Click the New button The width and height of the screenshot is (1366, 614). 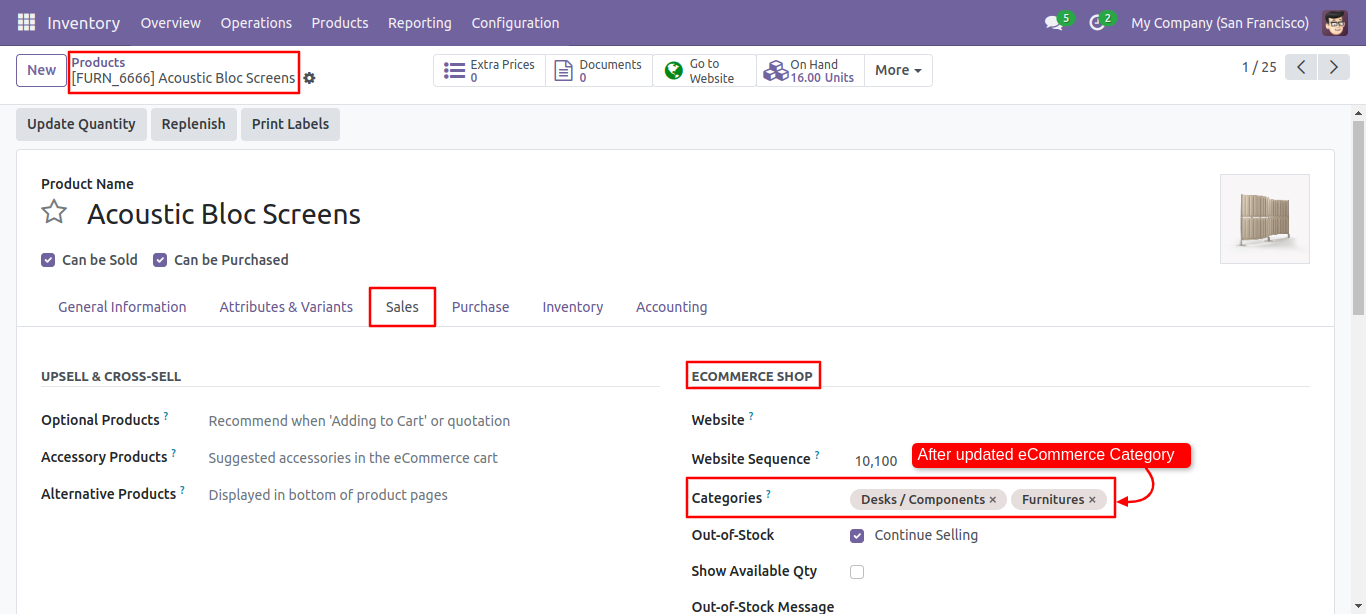coord(41,70)
